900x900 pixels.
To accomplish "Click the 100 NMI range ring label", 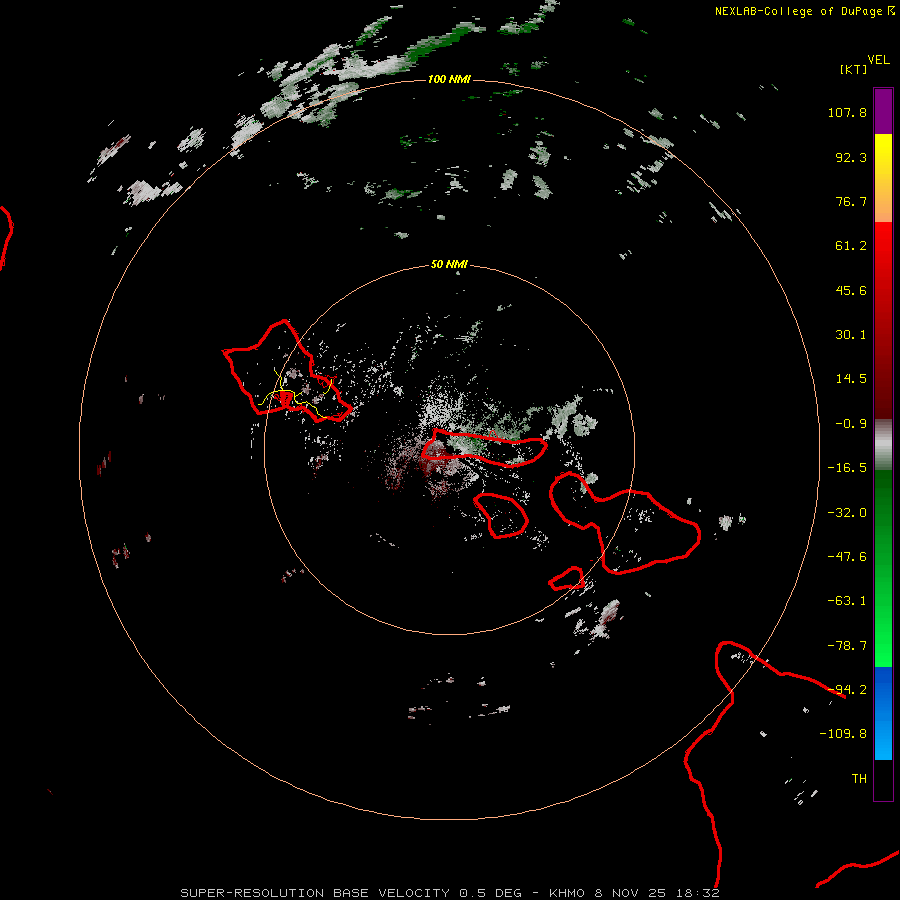I will pos(449,79).
